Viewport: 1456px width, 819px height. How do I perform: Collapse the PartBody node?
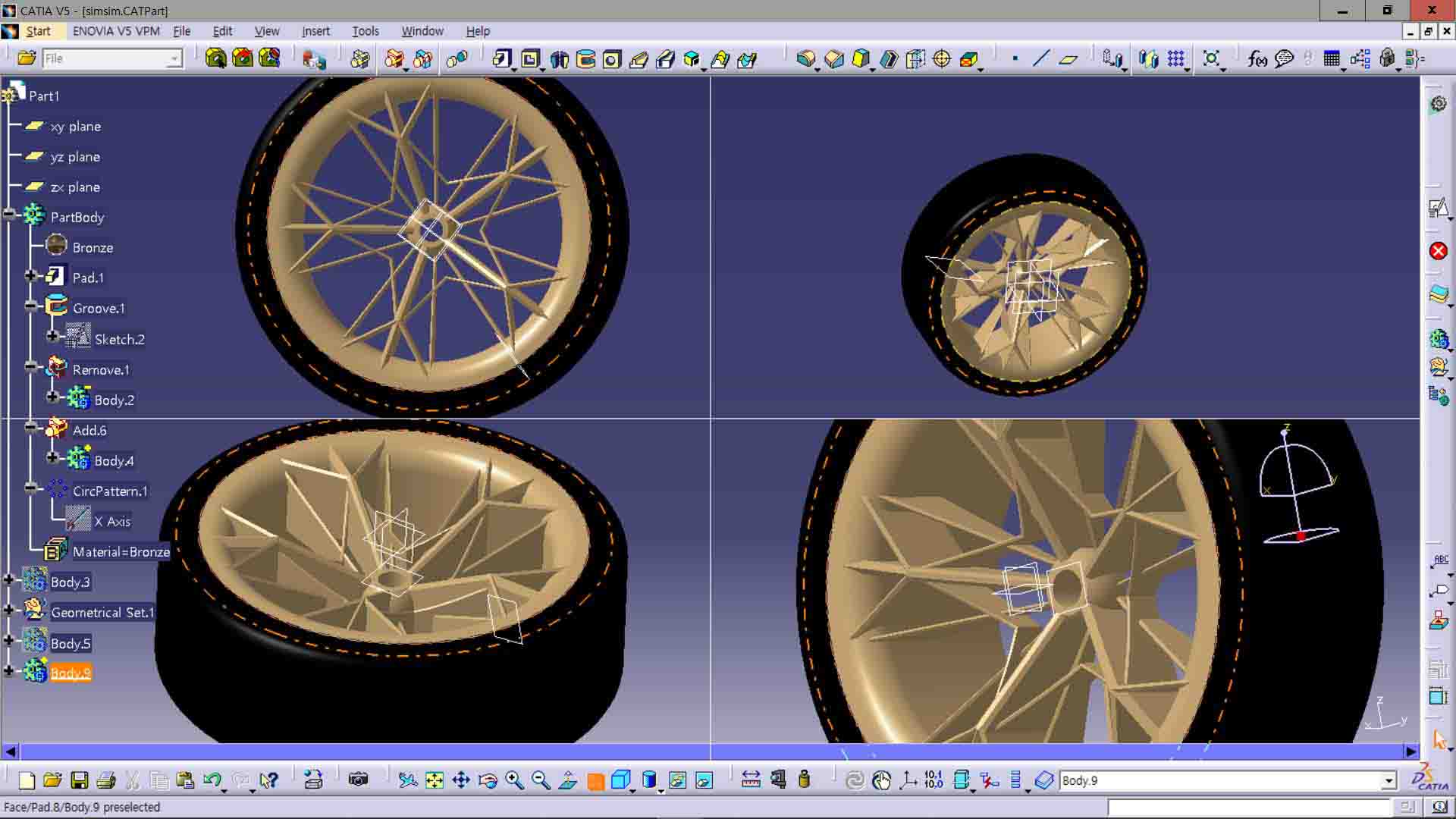point(9,215)
